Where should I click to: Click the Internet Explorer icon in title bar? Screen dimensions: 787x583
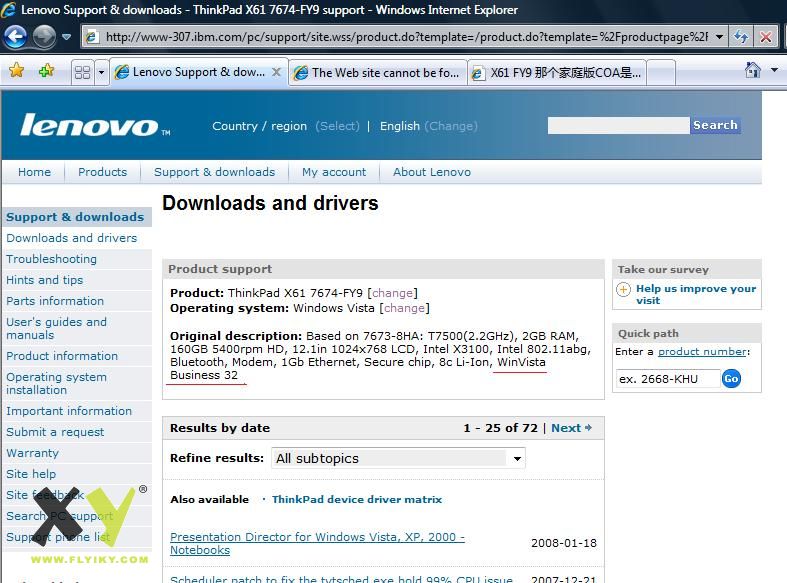click(9, 10)
